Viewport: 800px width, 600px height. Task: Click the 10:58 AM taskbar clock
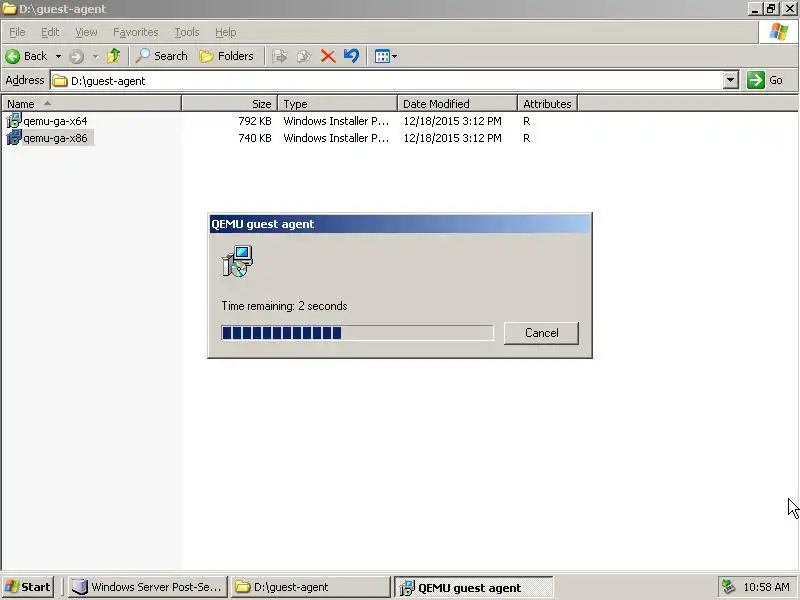pos(766,587)
